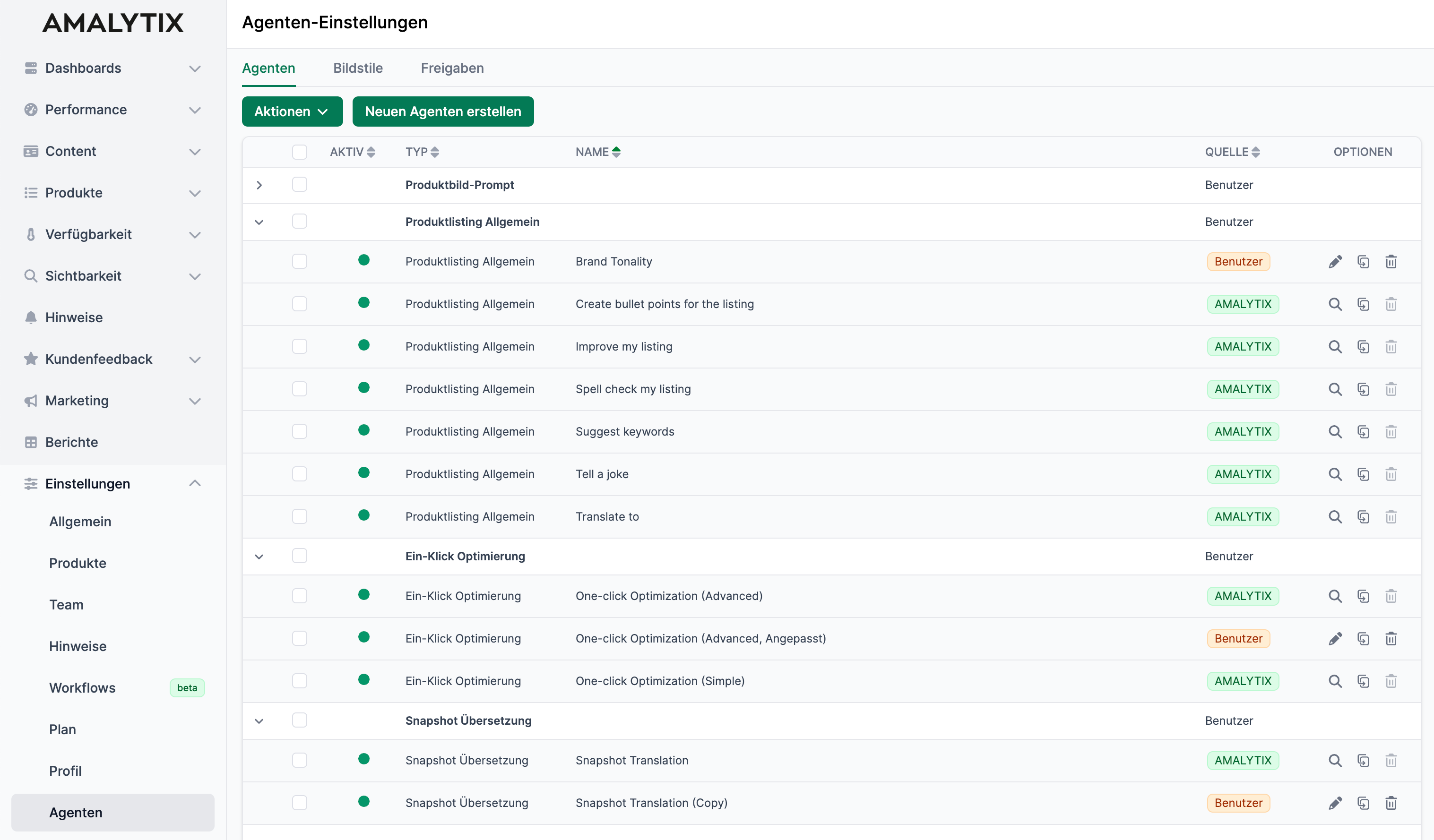The image size is (1434, 840).
Task: Sort the table by the NAME column
Action: click(x=597, y=151)
